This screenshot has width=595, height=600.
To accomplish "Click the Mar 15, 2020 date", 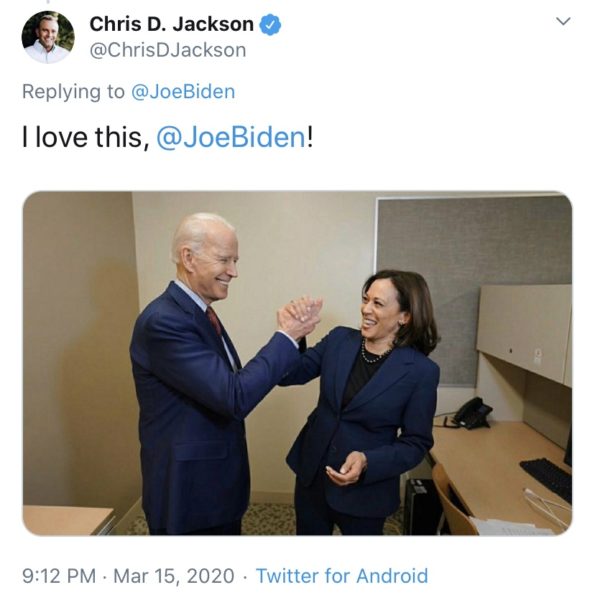I will [x=174, y=576].
